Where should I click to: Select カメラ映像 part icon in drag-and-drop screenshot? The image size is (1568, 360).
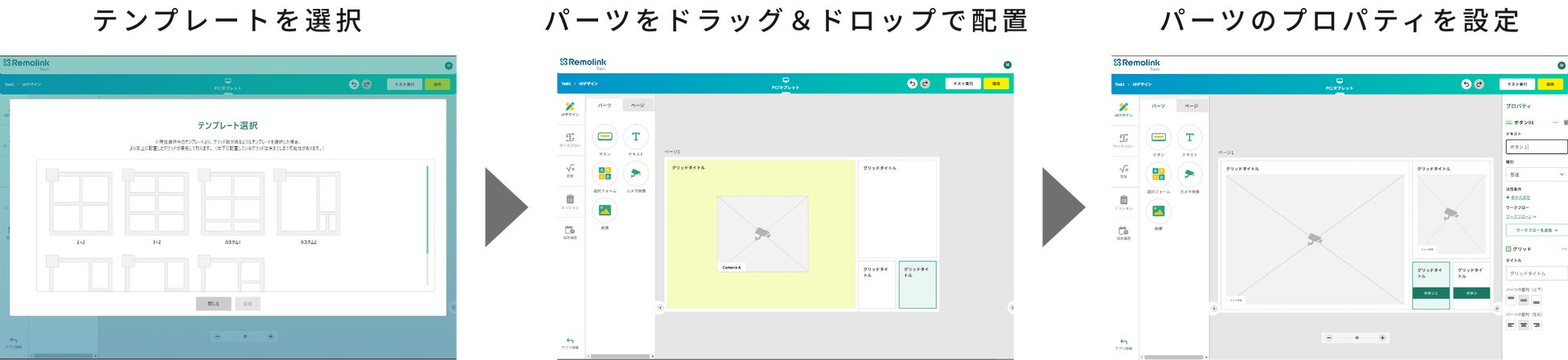[636, 174]
